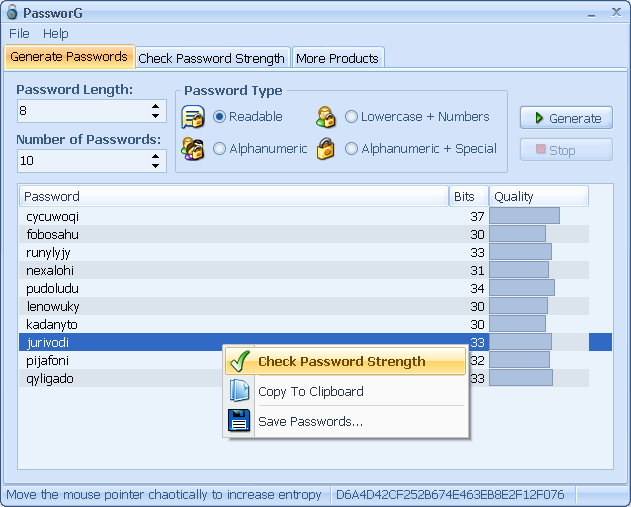Image resolution: width=631 pixels, height=507 pixels.
Task: Sort by Bits column header
Action: [469, 196]
